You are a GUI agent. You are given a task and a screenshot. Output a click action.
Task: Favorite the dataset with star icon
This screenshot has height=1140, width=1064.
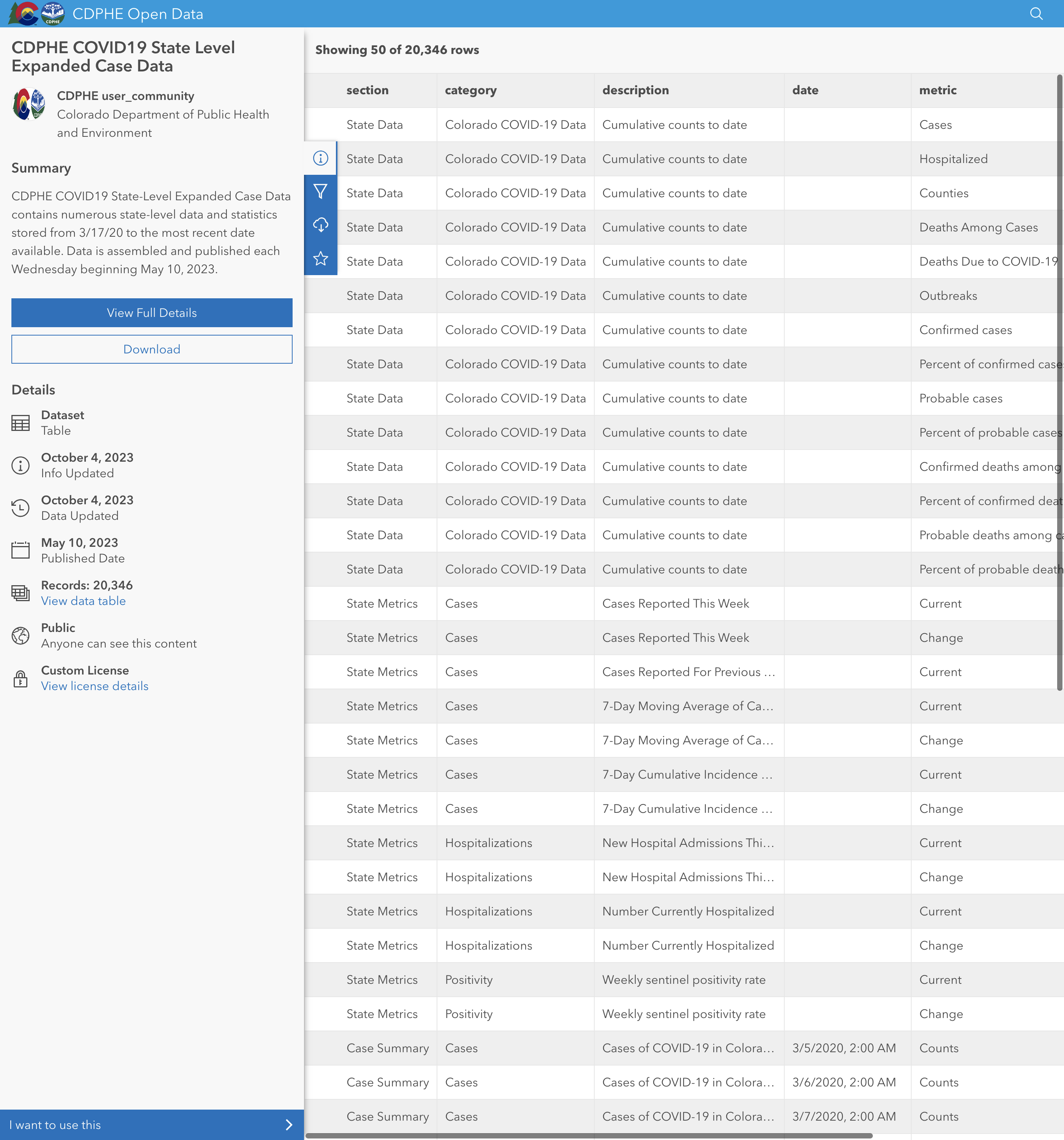[x=321, y=259]
